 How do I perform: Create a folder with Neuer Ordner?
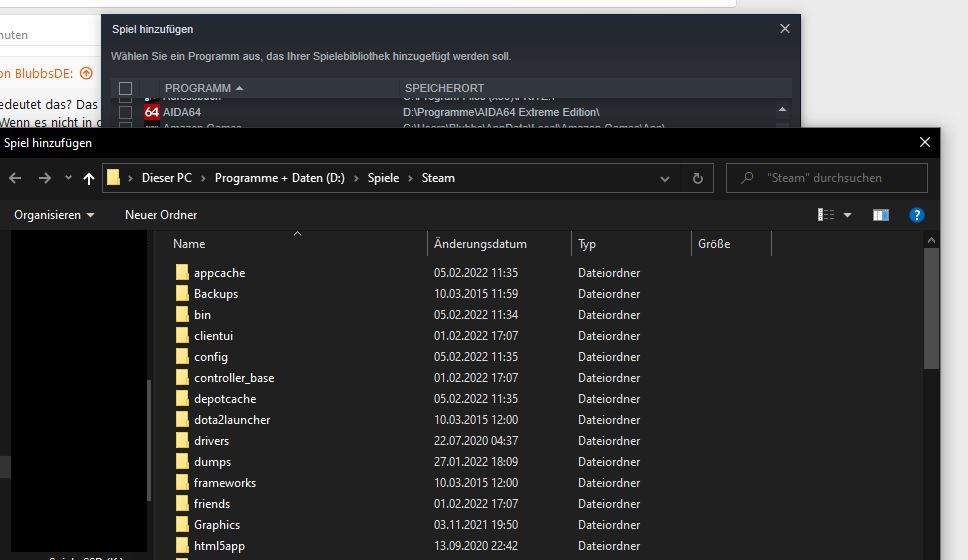(x=161, y=215)
